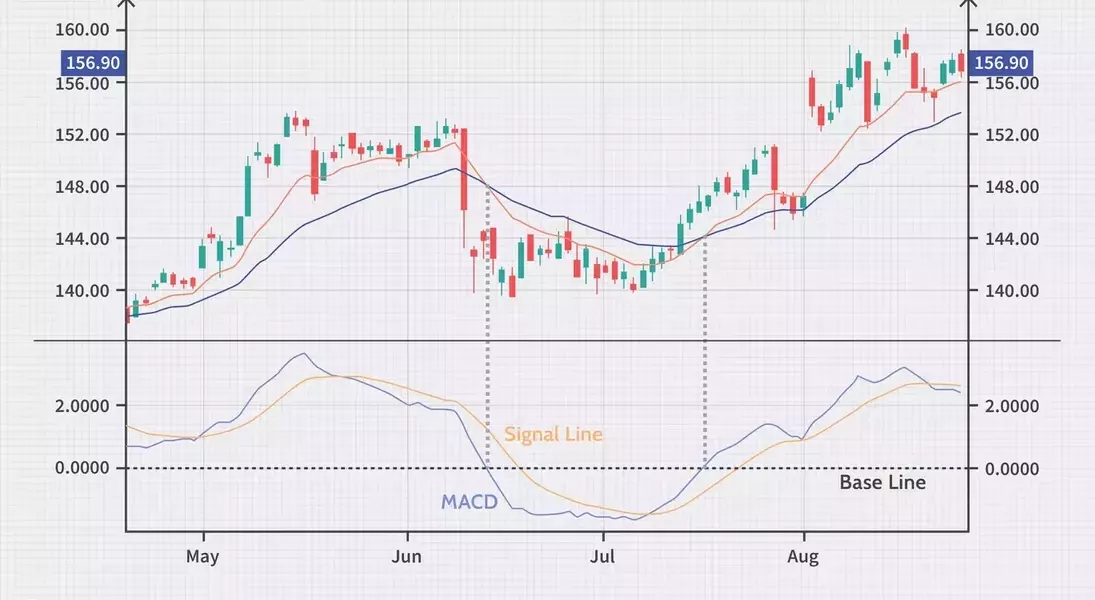Click the orange Signal Line label
Image resolution: width=1095 pixels, height=600 pixels.
click(553, 434)
